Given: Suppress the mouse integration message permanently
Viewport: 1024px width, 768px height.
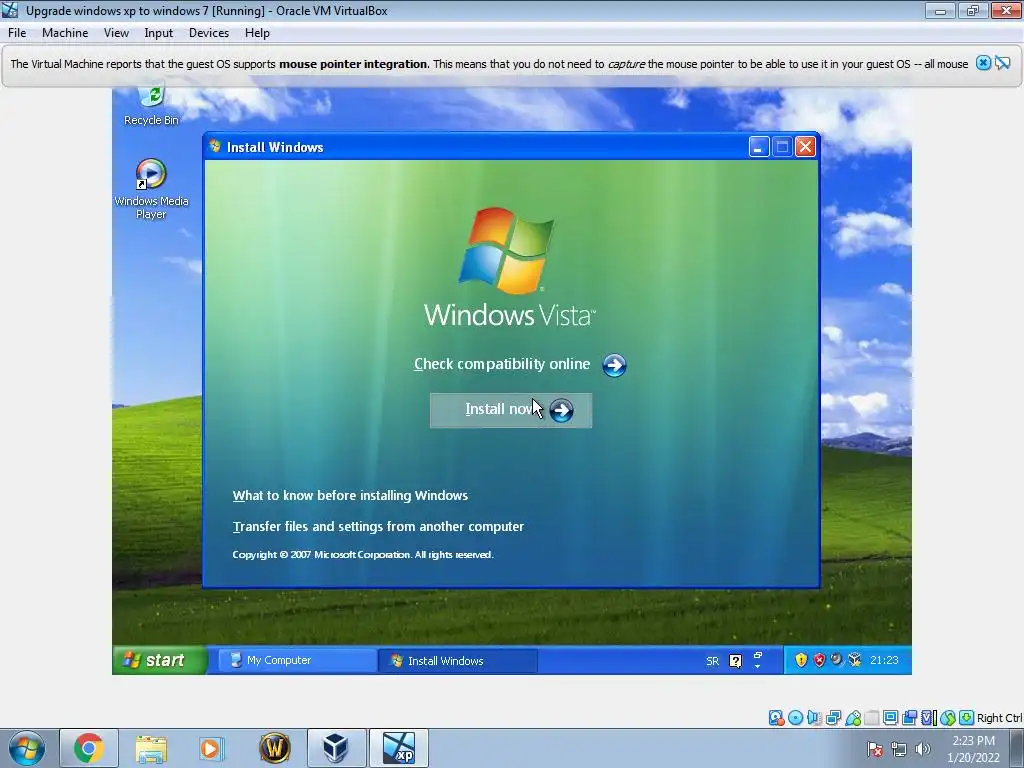Looking at the screenshot, I should pyautogui.click(x=1002, y=63).
